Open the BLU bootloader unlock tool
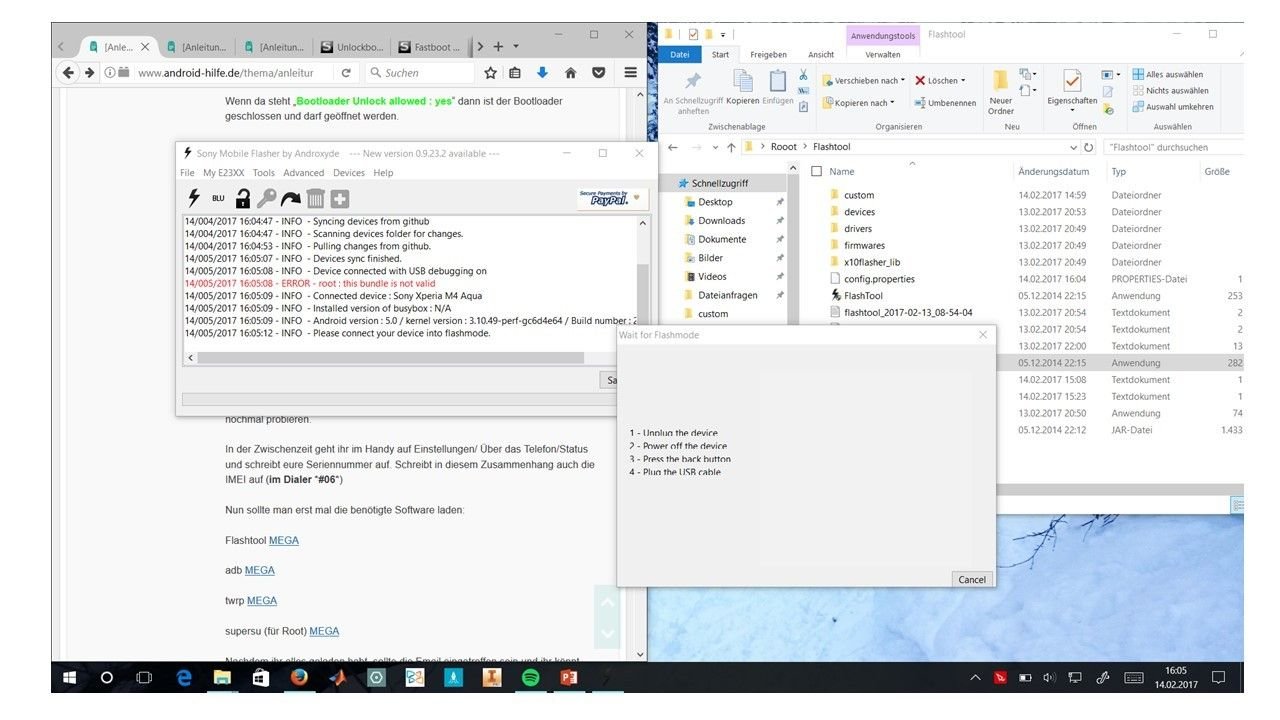Screen dimensions: 1280x720 218,199
